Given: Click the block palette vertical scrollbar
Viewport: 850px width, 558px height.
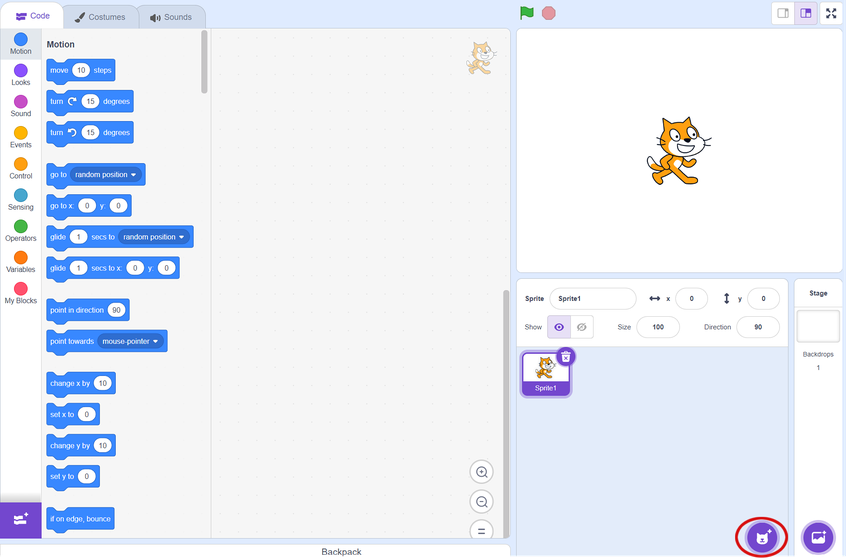Looking at the screenshot, I should 205,62.
